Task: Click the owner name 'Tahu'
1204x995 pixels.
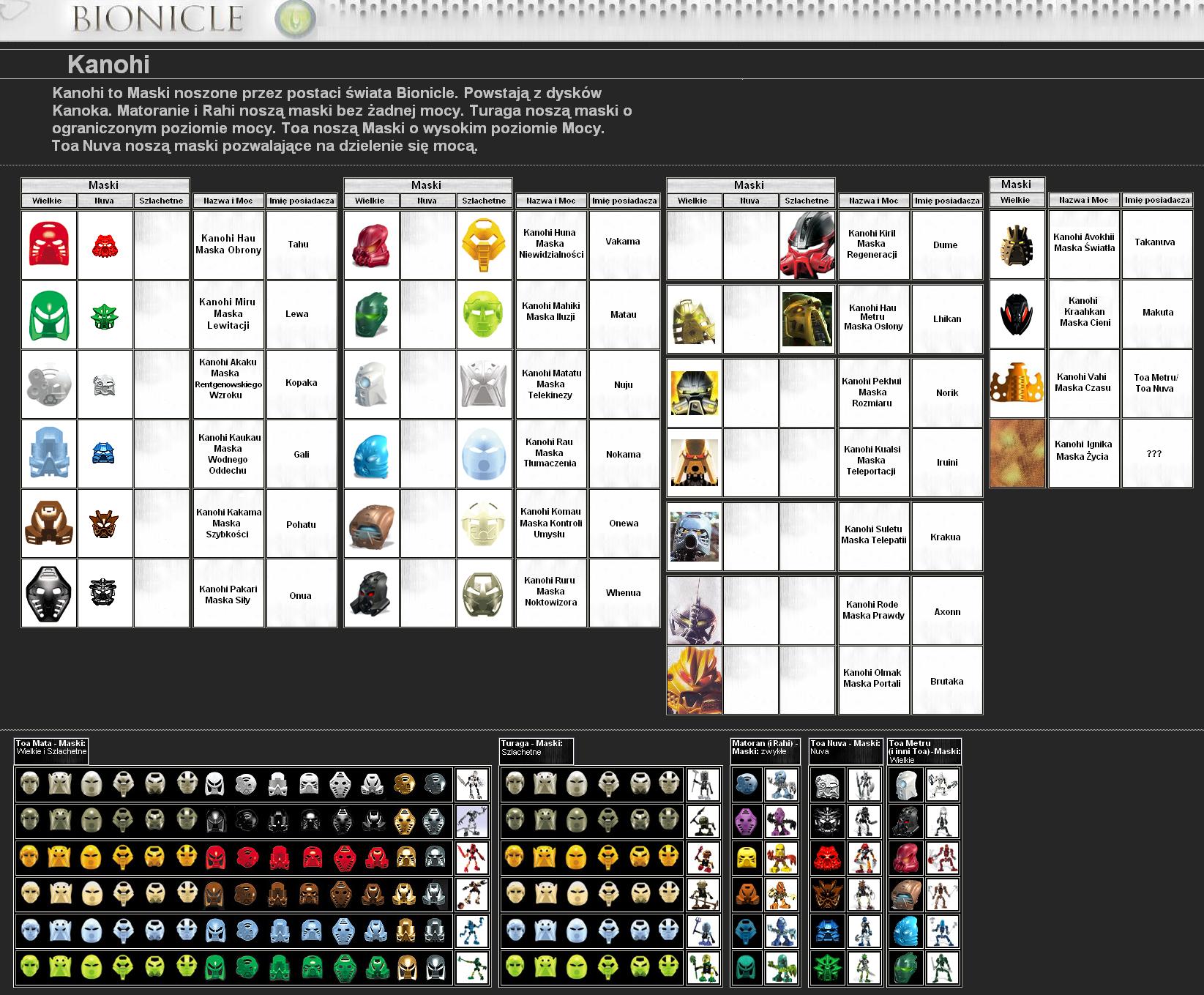Action: pyautogui.click(x=298, y=245)
